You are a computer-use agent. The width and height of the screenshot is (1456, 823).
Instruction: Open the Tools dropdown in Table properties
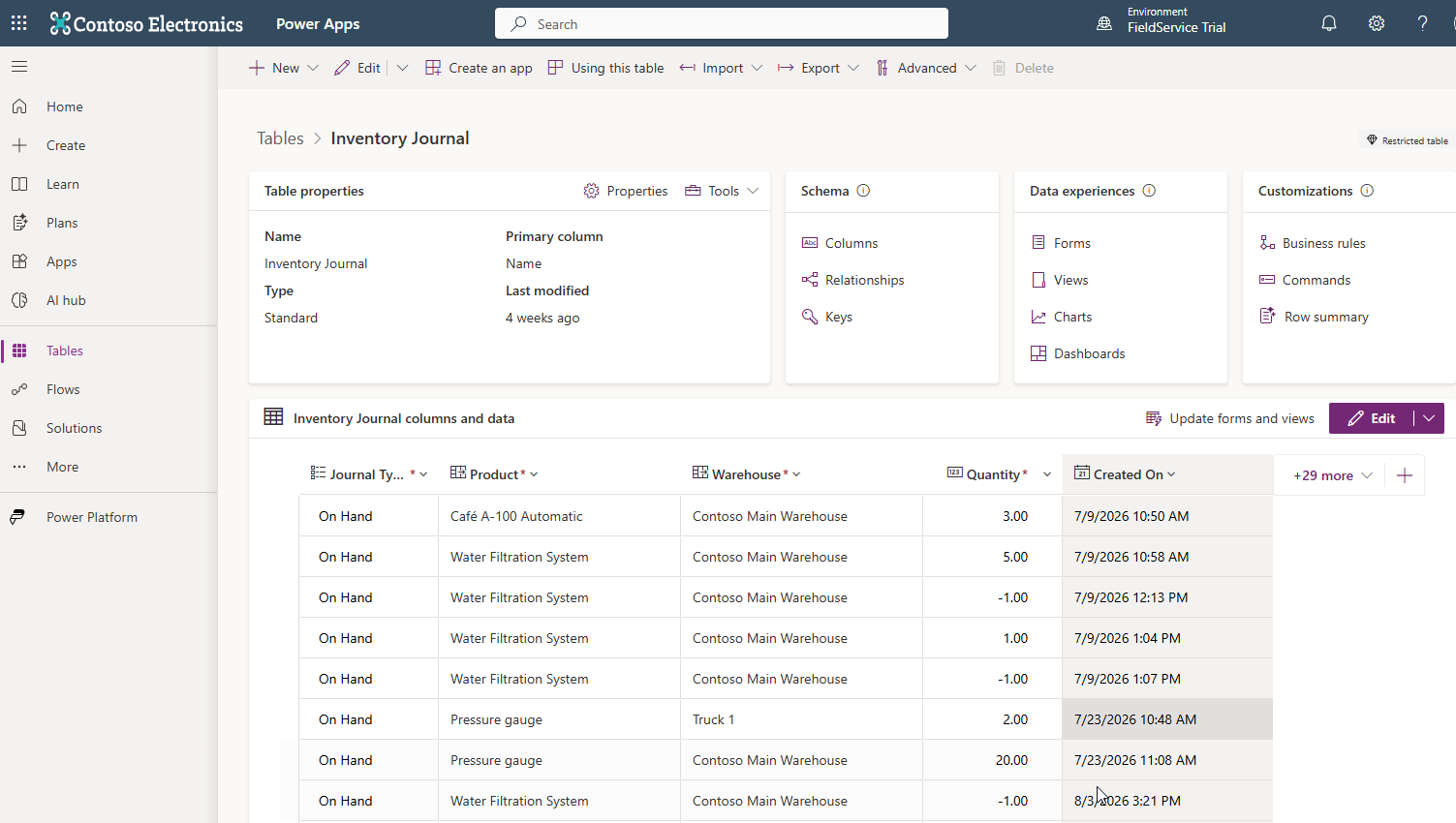[x=722, y=191]
